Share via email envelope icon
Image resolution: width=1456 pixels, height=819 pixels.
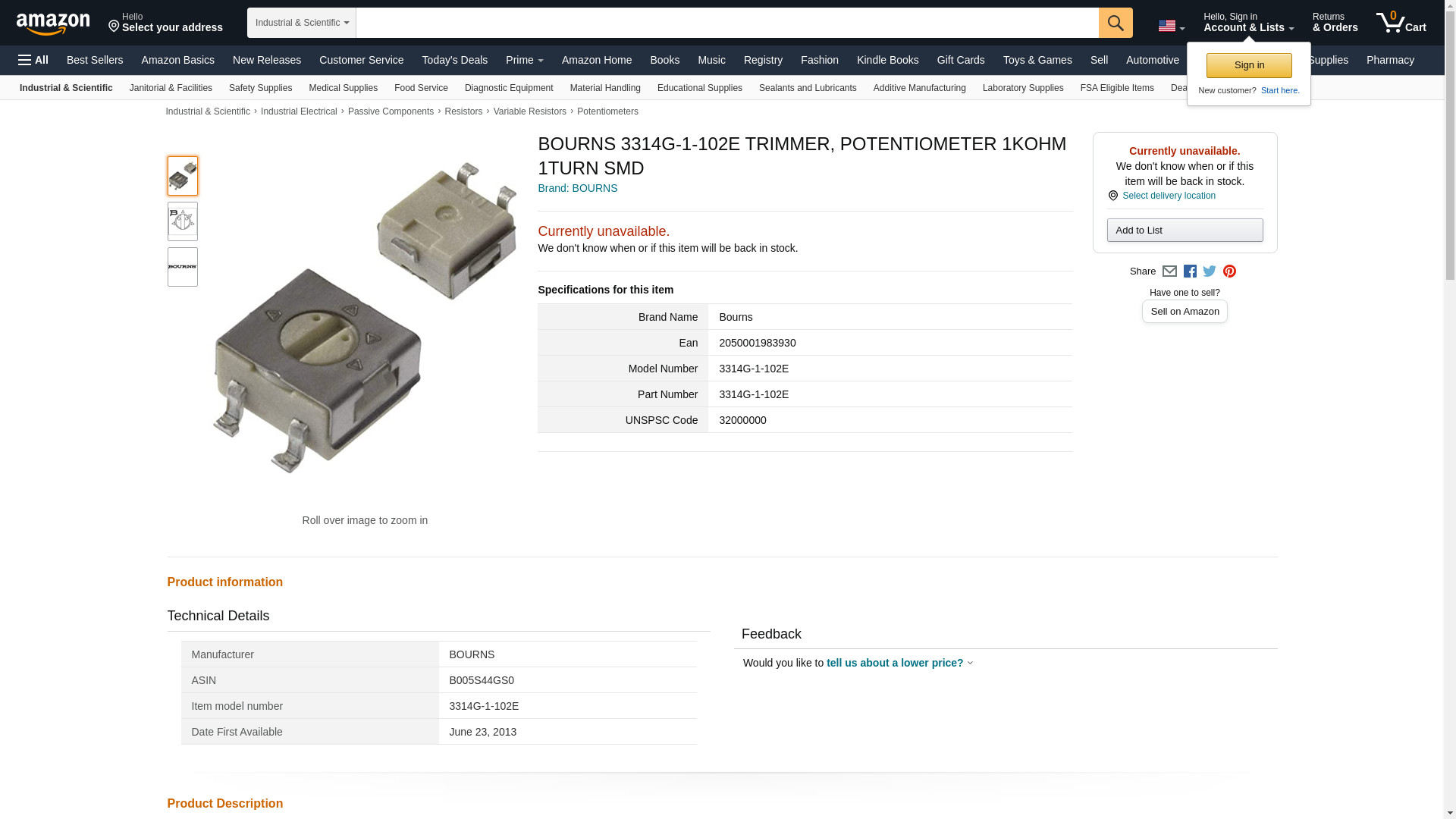(x=1169, y=271)
